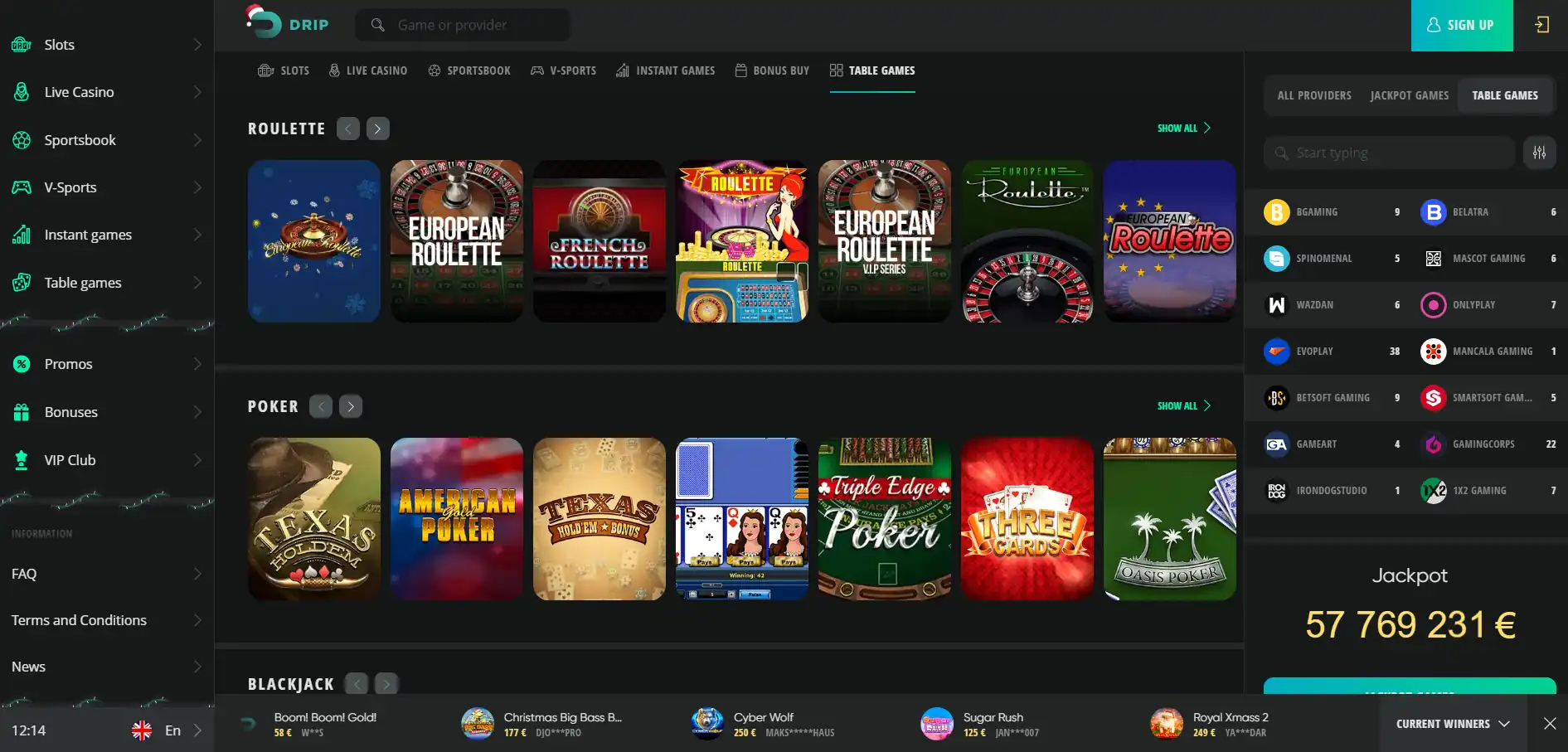Click the Spinomenal provider icon

pyautogui.click(x=1276, y=259)
